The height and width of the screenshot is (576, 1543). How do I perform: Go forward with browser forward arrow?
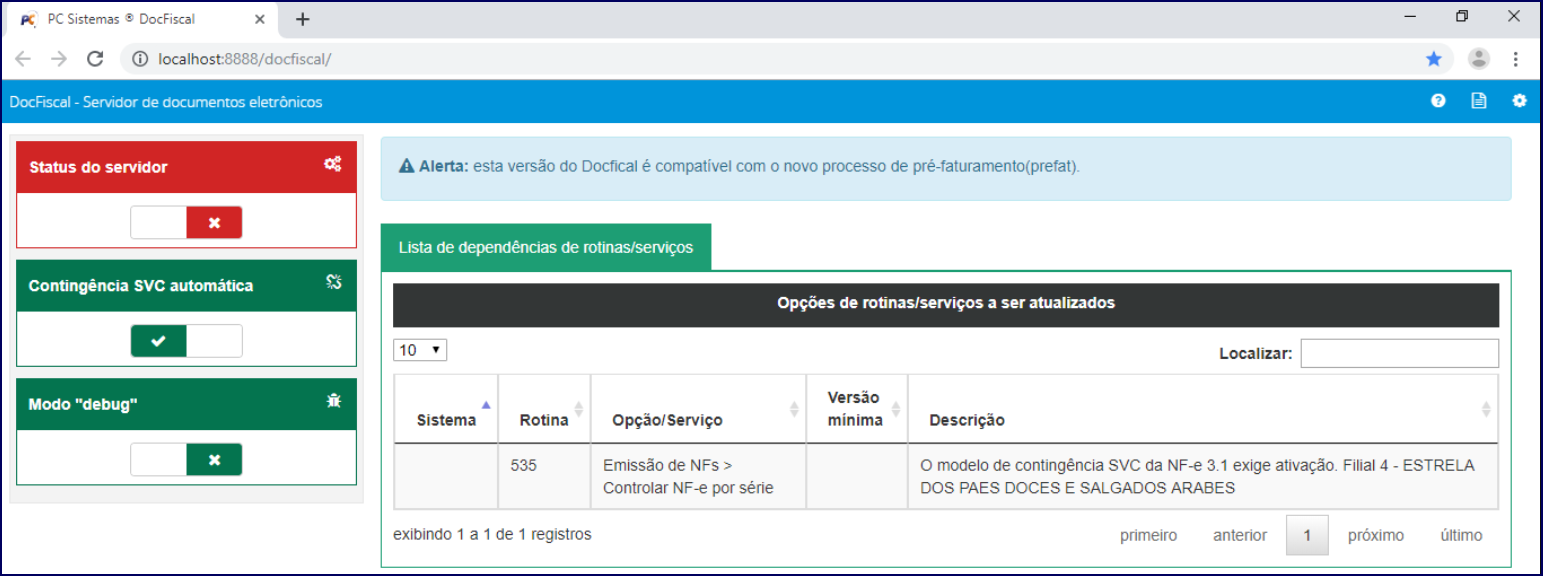coord(59,59)
